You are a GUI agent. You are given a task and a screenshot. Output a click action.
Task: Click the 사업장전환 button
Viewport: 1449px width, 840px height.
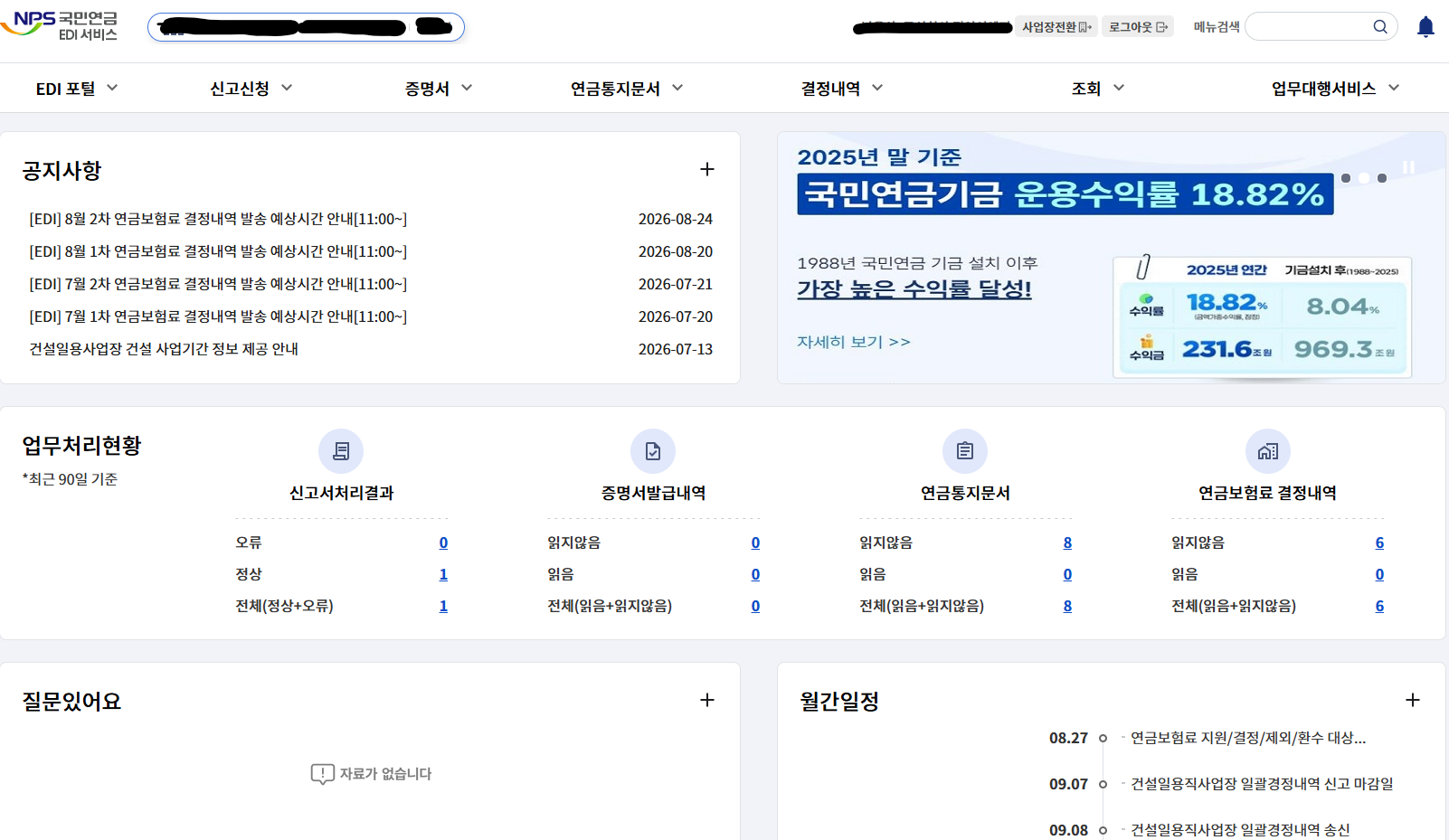[x=1056, y=27]
